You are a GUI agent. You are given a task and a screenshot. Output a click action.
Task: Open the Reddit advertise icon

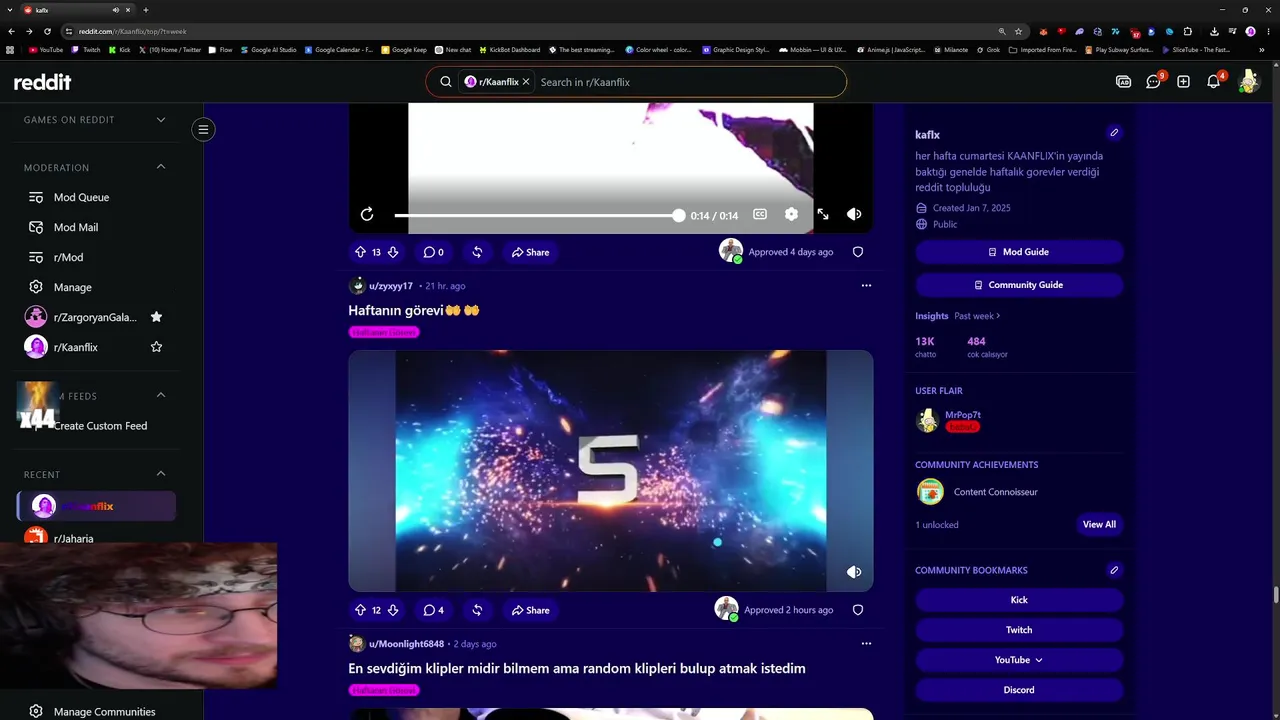click(1124, 82)
